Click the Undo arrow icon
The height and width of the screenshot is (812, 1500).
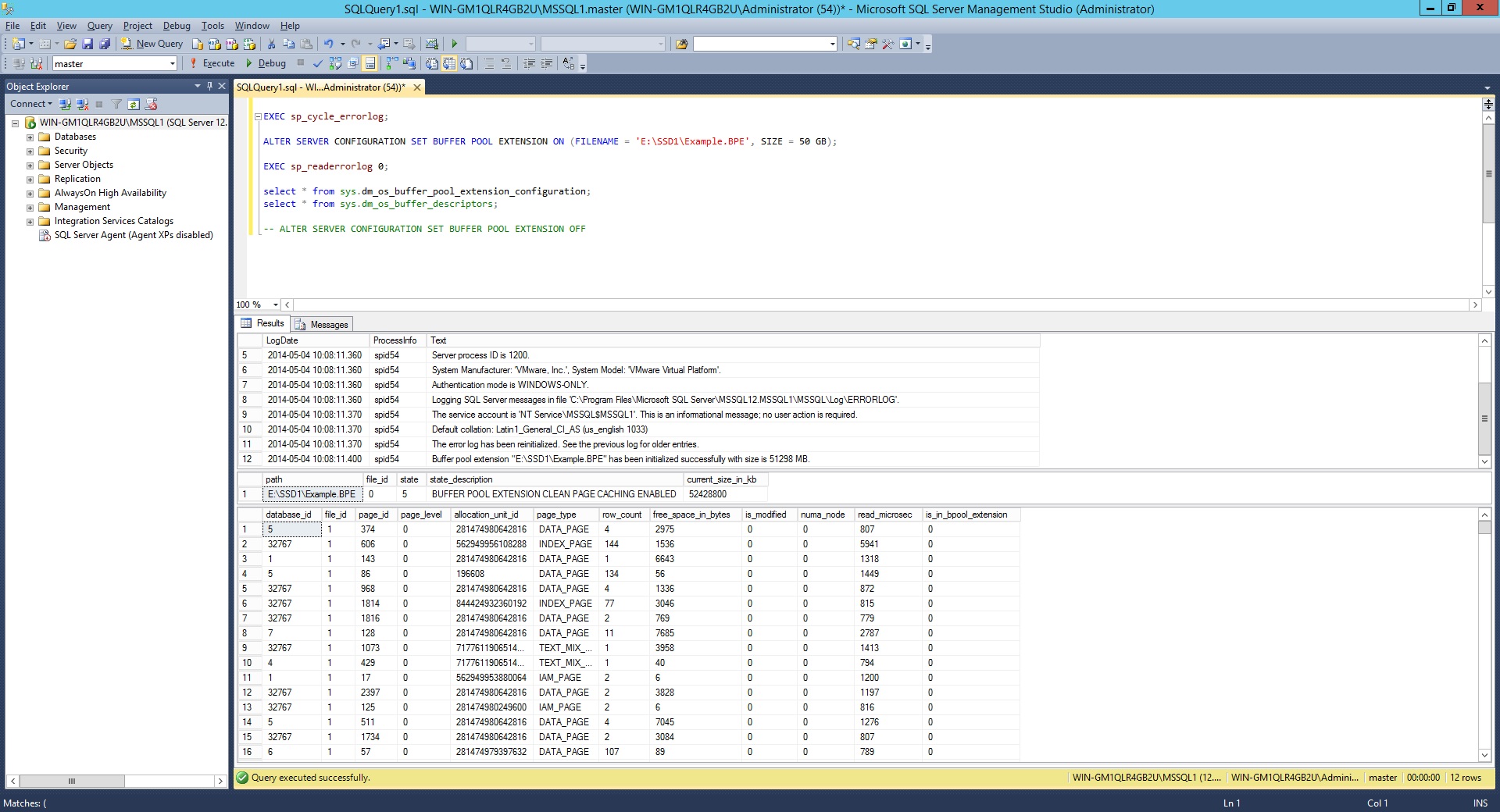click(329, 45)
